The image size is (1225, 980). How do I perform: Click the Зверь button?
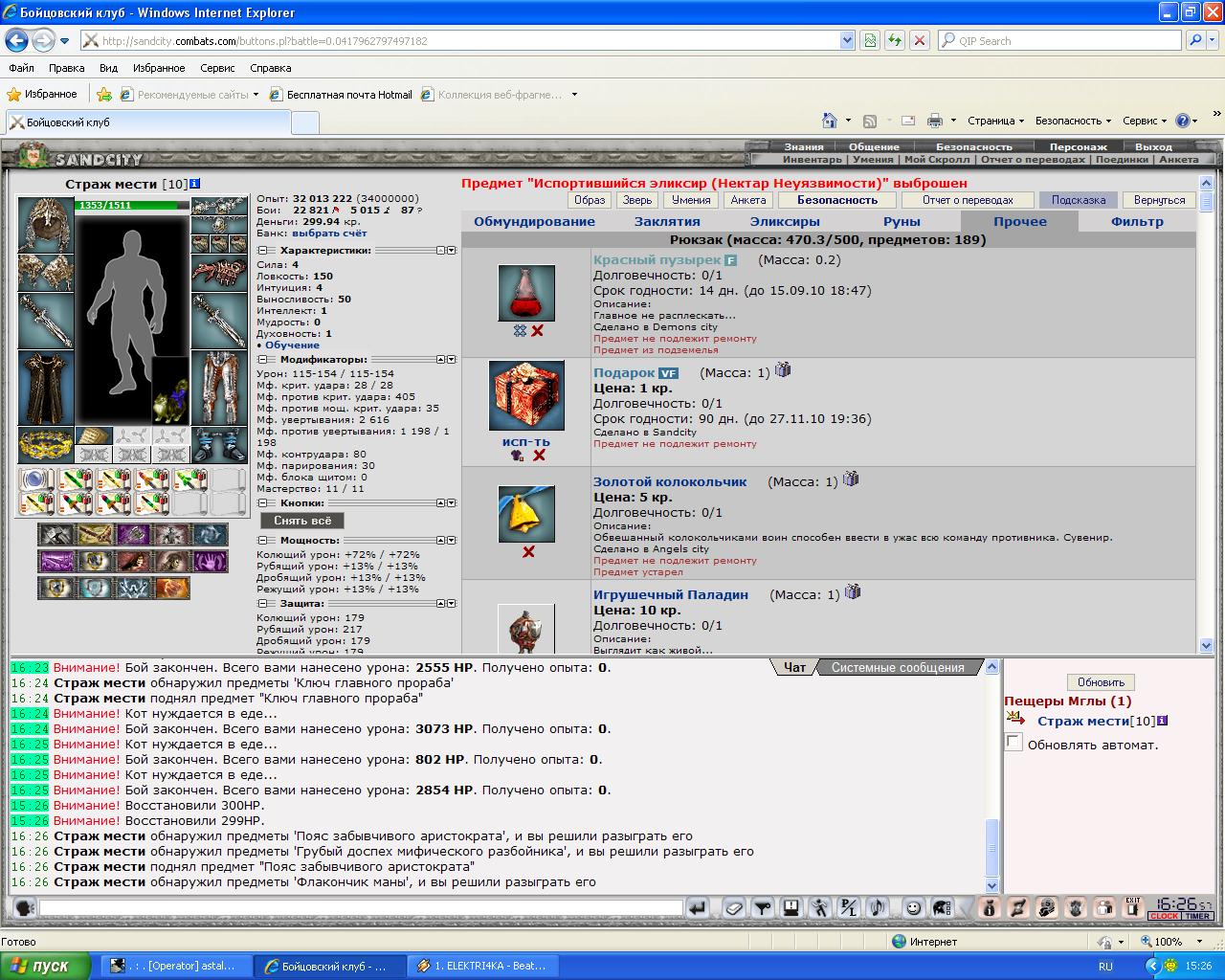[x=637, y=200]
